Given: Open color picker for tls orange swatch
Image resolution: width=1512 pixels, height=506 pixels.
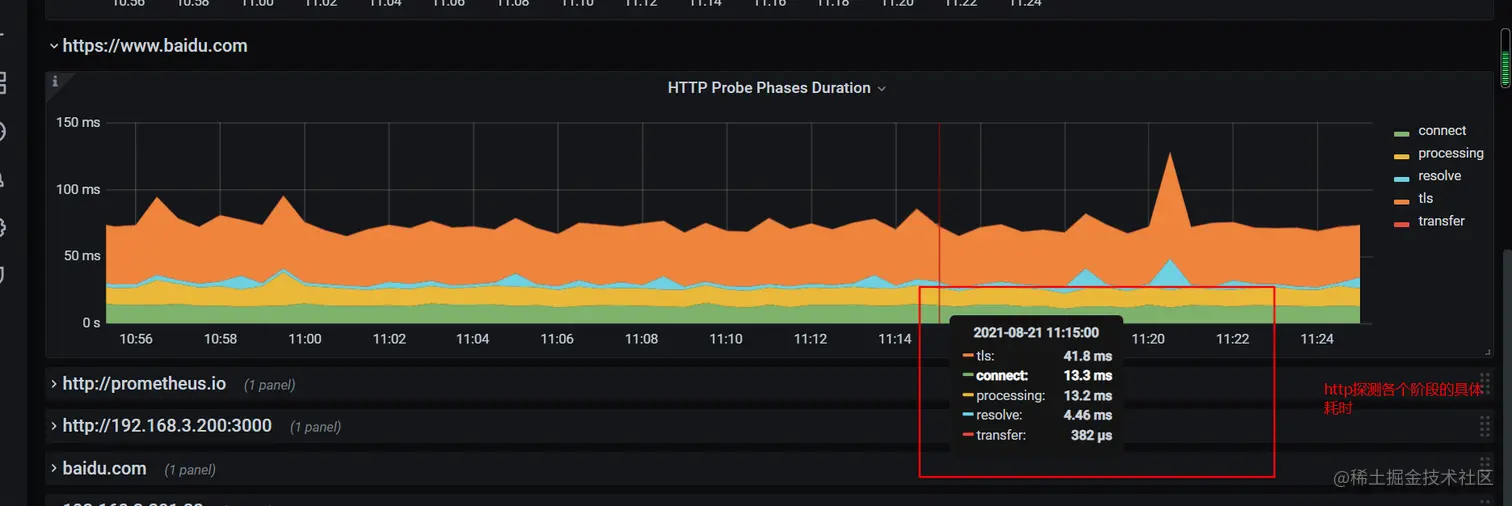Looking at the screenshot, I should tap(1401, 201).
